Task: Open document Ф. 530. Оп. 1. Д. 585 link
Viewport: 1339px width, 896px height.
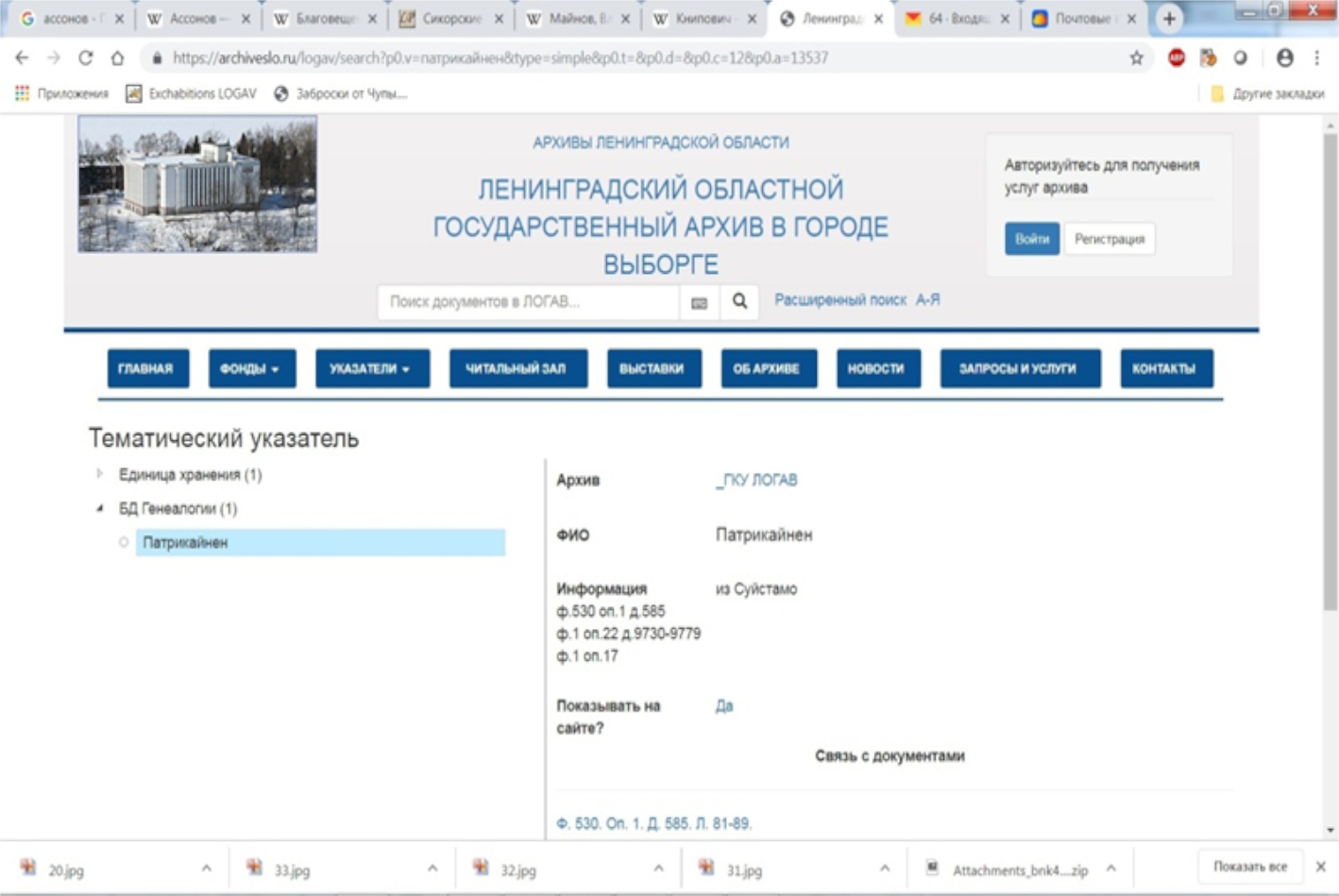Action: tap(653, 823)
